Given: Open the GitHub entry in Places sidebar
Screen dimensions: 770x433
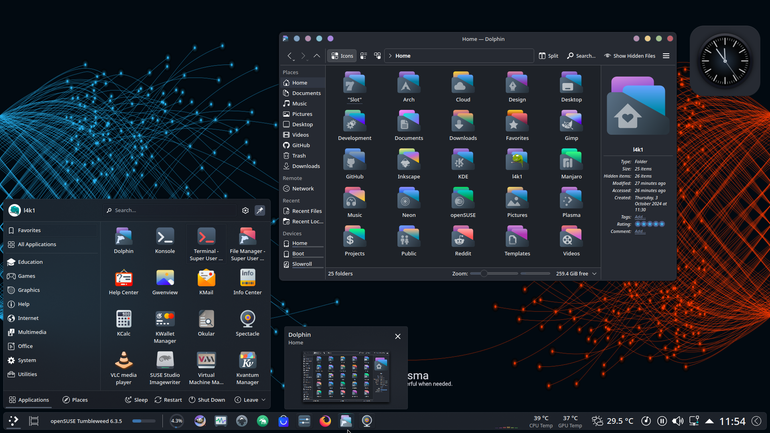Looking at the screenshot, I should (301, 145).
